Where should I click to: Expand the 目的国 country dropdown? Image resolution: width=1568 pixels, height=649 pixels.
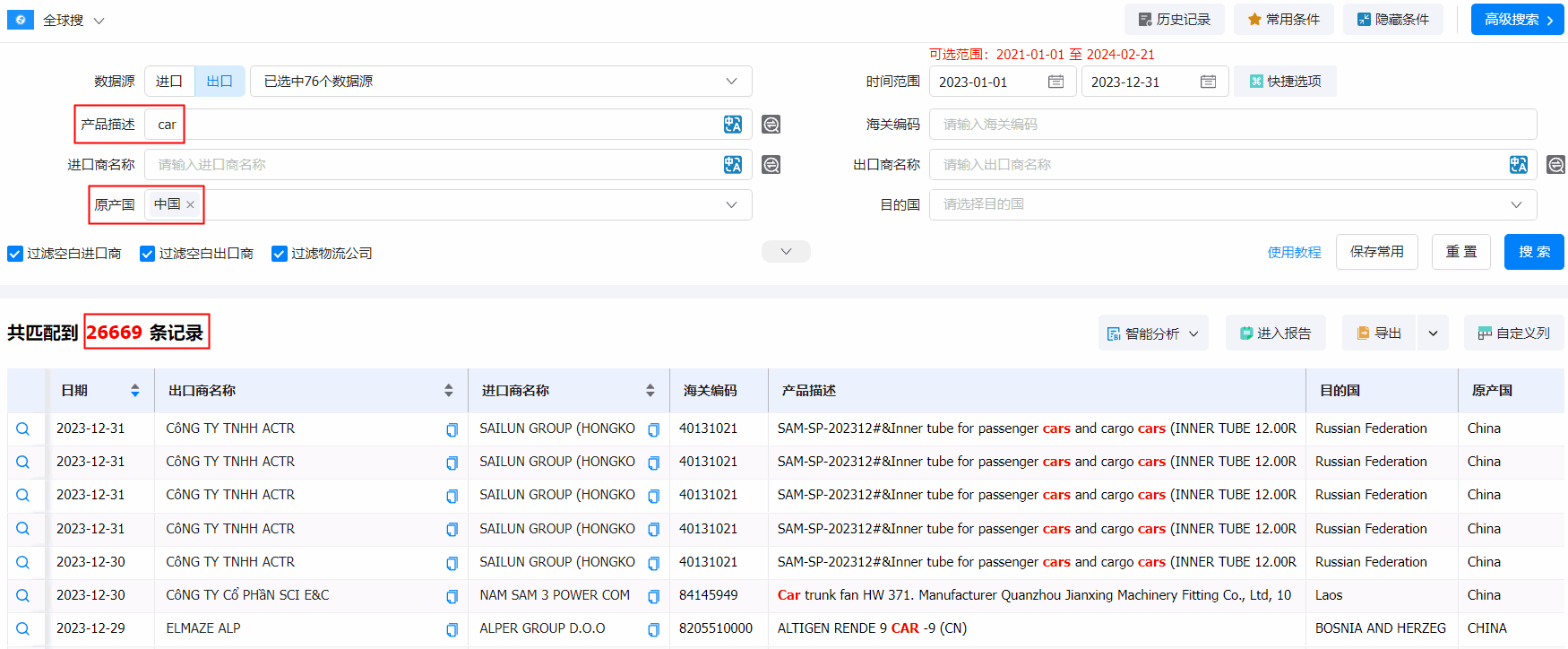coord(1515,204)
